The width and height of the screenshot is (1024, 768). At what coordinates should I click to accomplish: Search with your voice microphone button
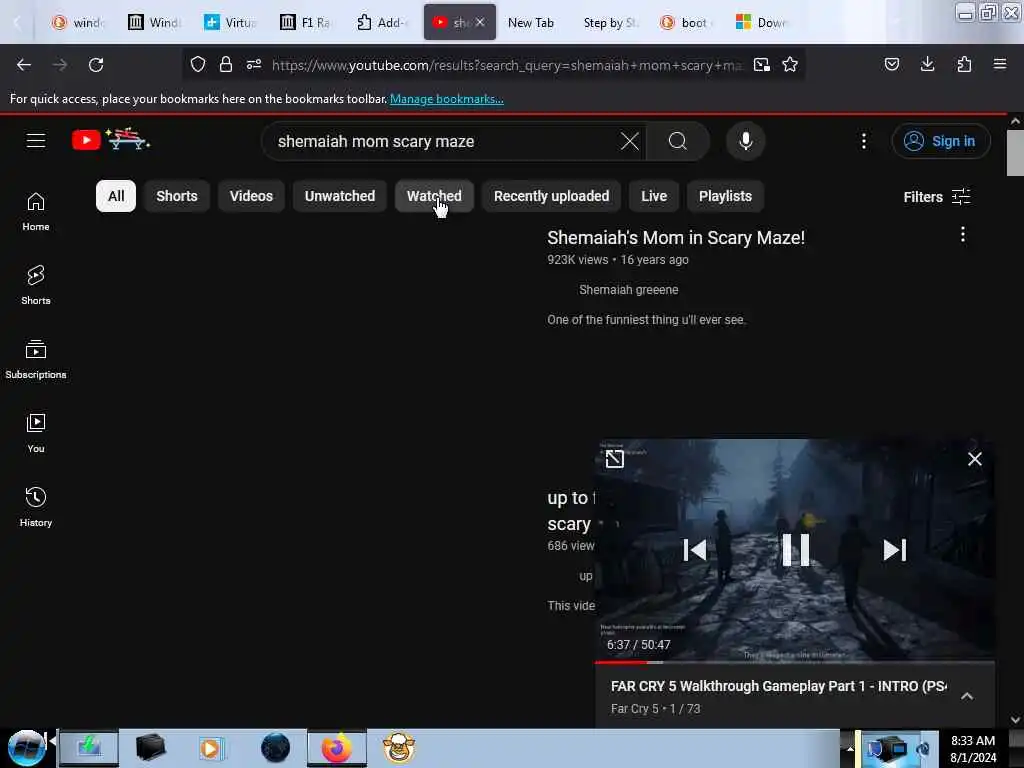tap(746, 141)
